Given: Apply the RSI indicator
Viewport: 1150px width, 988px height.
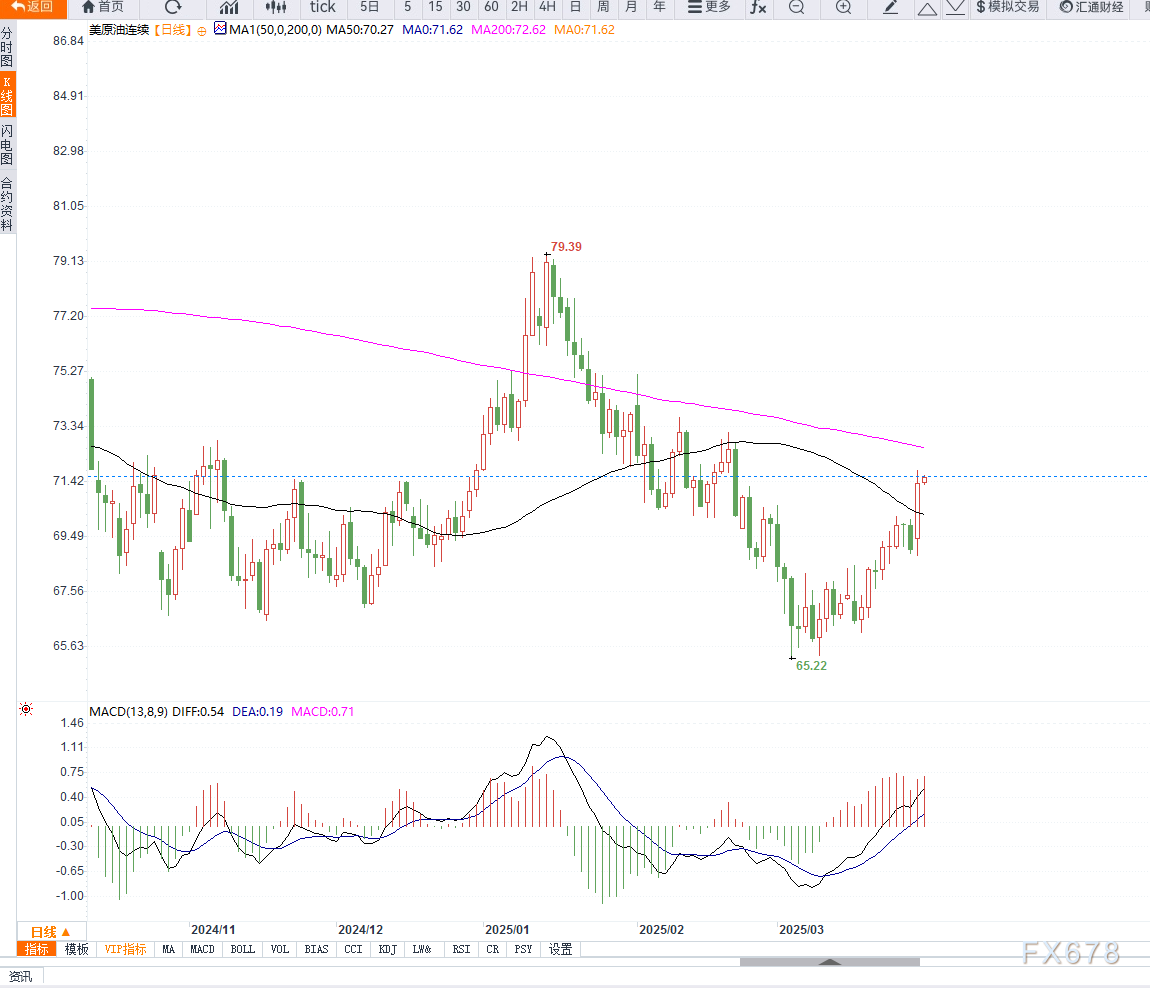Looking at the screenshot, I should (461, 949).
